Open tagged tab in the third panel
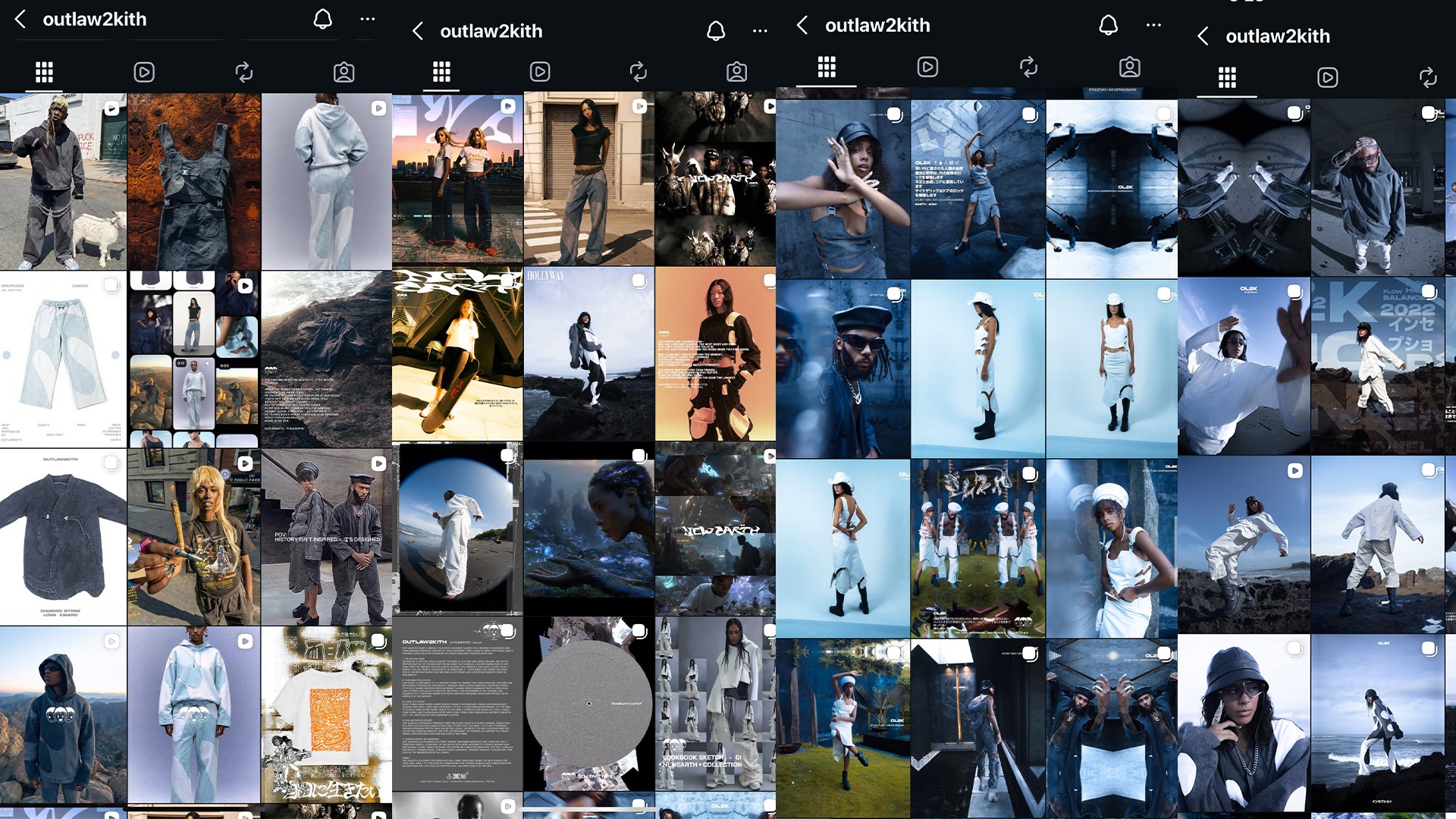This screenshot has height=819, width=1456. [1129, 67]
